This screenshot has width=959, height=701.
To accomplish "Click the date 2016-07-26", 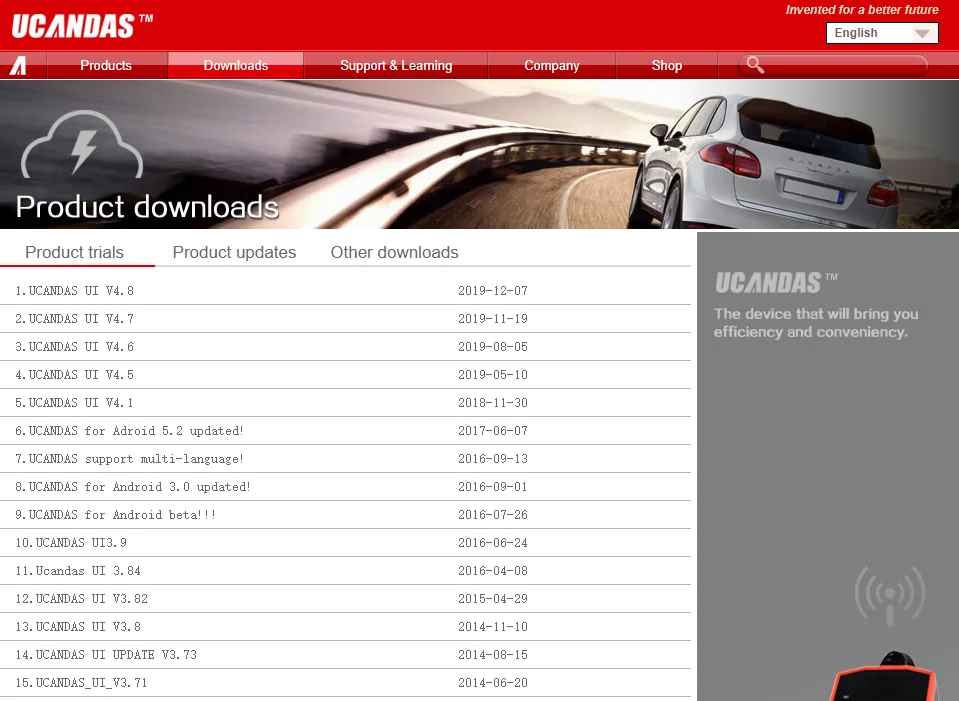I will point(493,515).
